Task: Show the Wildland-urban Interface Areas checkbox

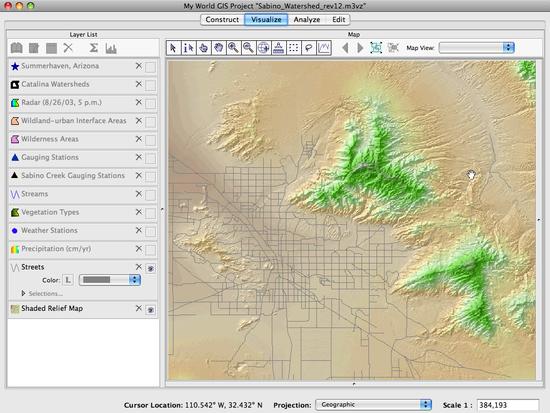Action: coord(150,122)
